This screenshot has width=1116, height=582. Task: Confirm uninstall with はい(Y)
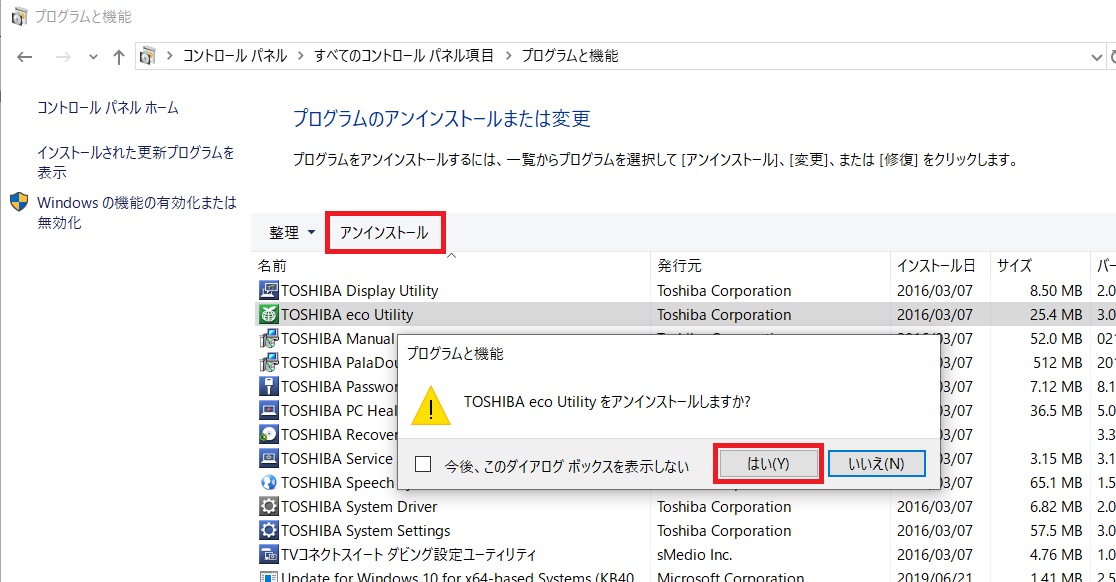pyautogui.click(x=768, y=464)
